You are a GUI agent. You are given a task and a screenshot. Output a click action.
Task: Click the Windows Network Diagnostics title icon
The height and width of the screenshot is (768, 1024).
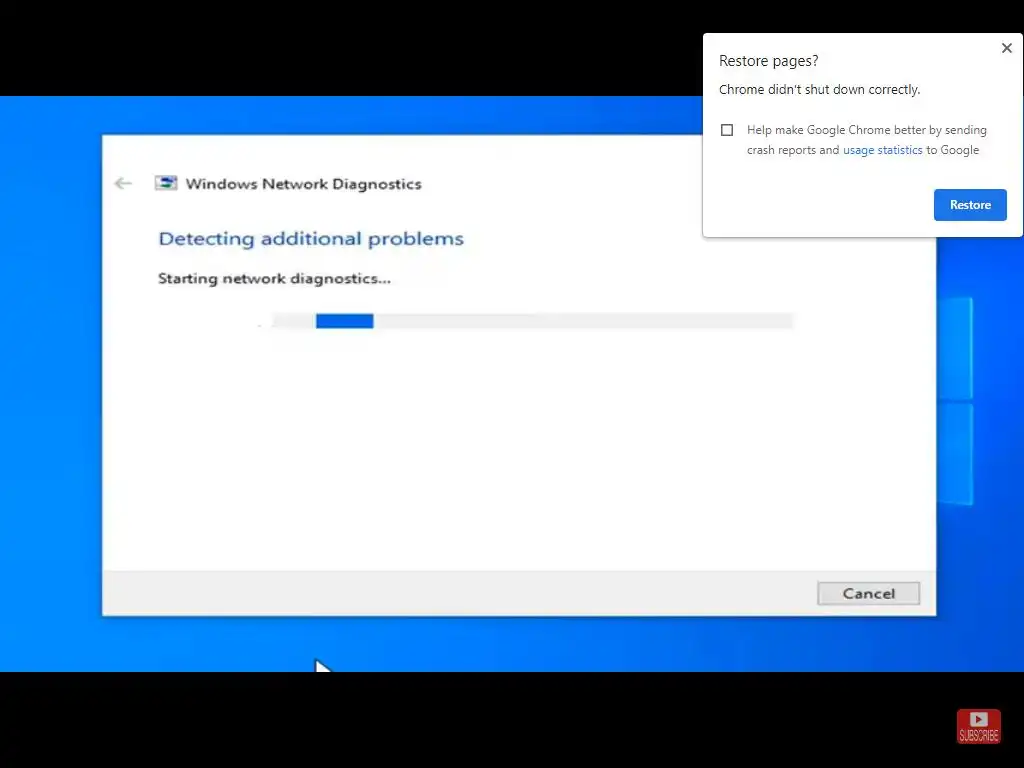[x=166, y=183]
